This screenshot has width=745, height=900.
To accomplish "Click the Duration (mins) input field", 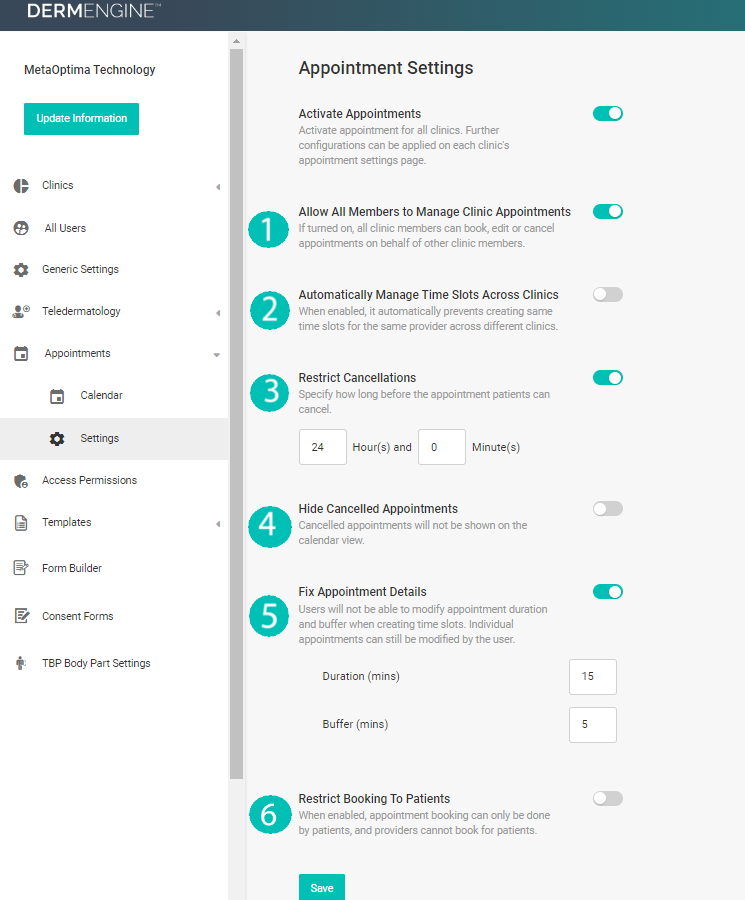I will pyautogui.click(x=593, y=677).
